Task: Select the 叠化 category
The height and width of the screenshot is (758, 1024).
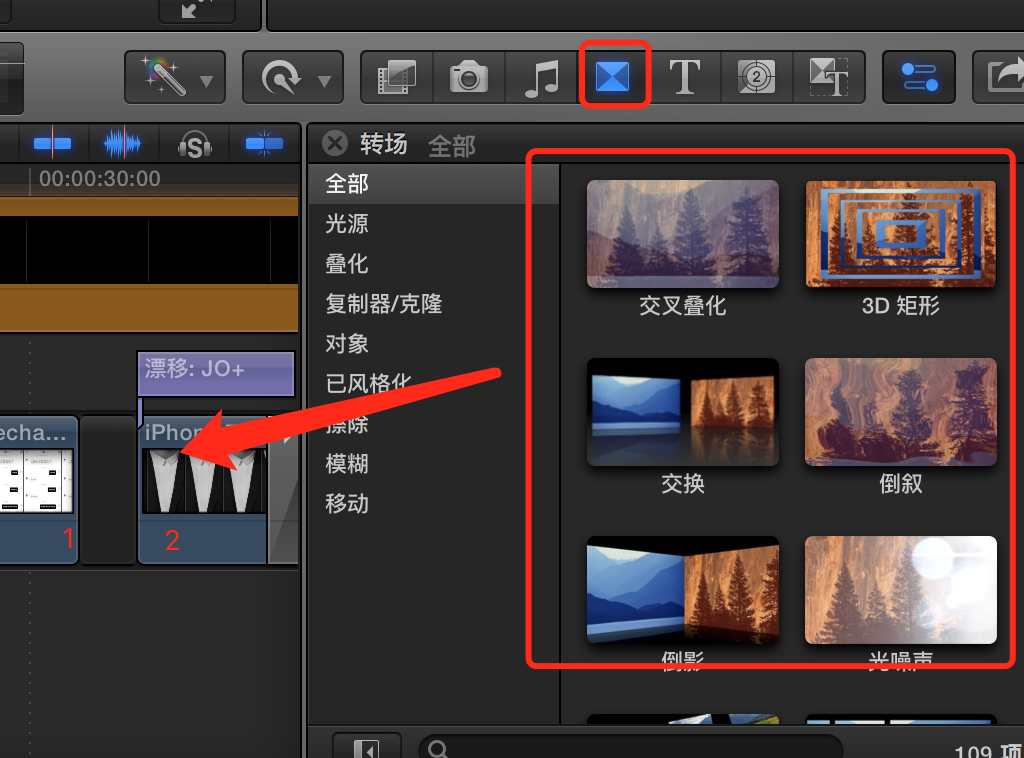Action: click(x=434, y=264)
